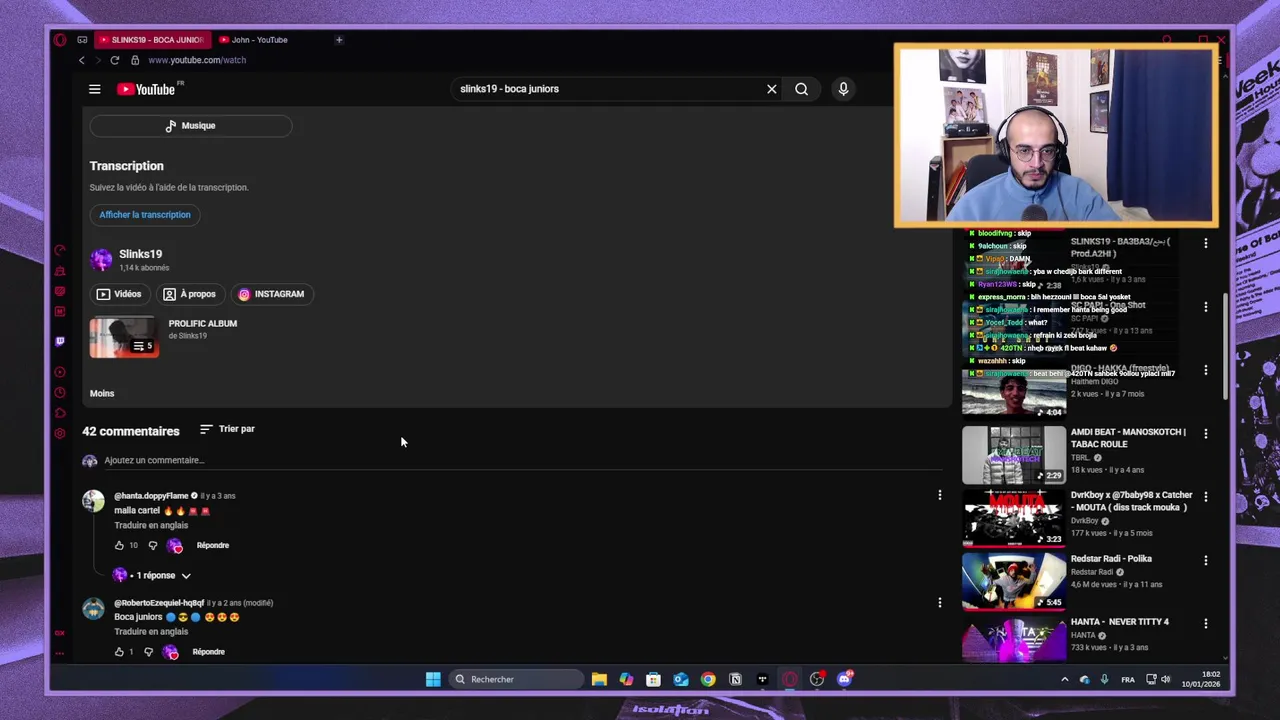Screen dimensions: 1280x720
Task: Translate the Boca juniors comment
Action: [151, 632]
